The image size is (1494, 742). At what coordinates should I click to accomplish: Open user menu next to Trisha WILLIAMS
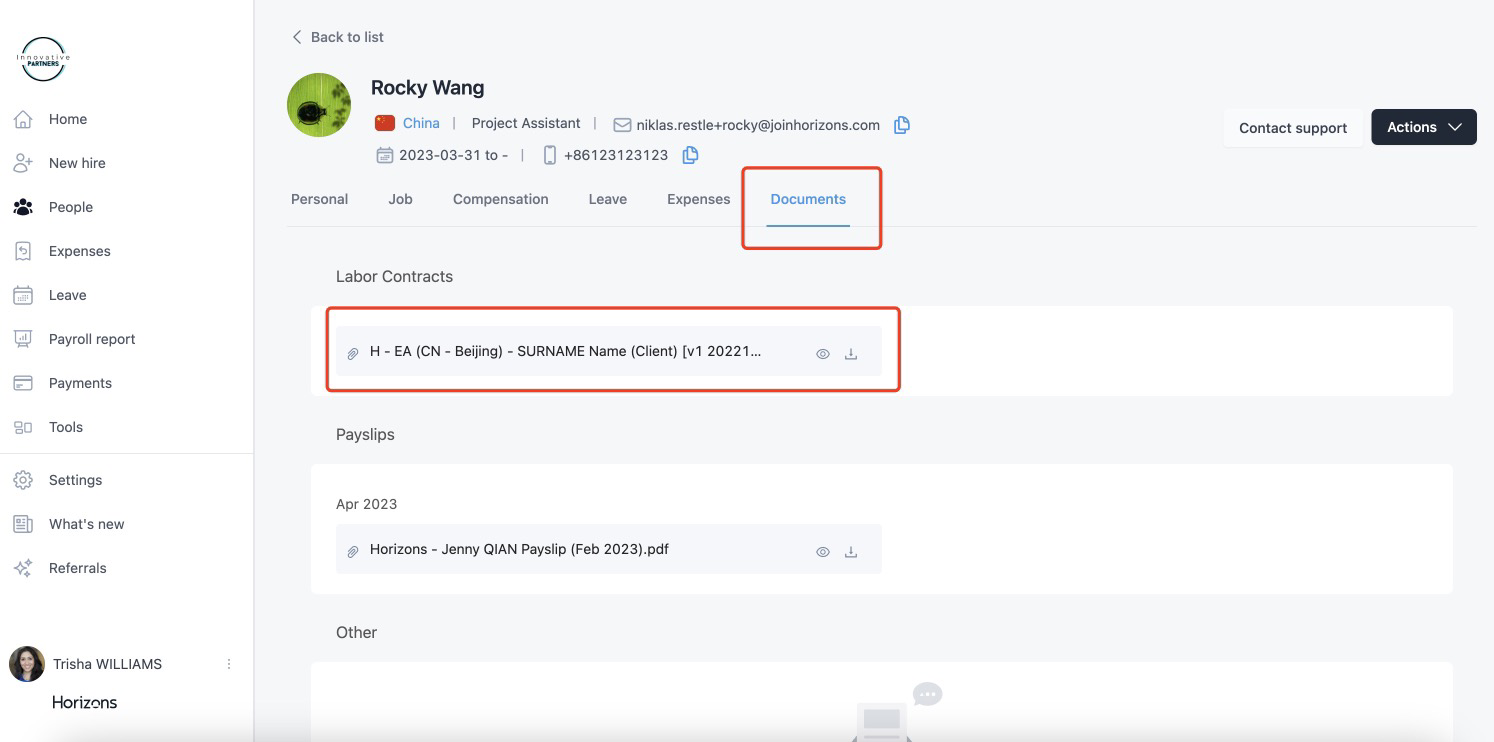point(229,664)
